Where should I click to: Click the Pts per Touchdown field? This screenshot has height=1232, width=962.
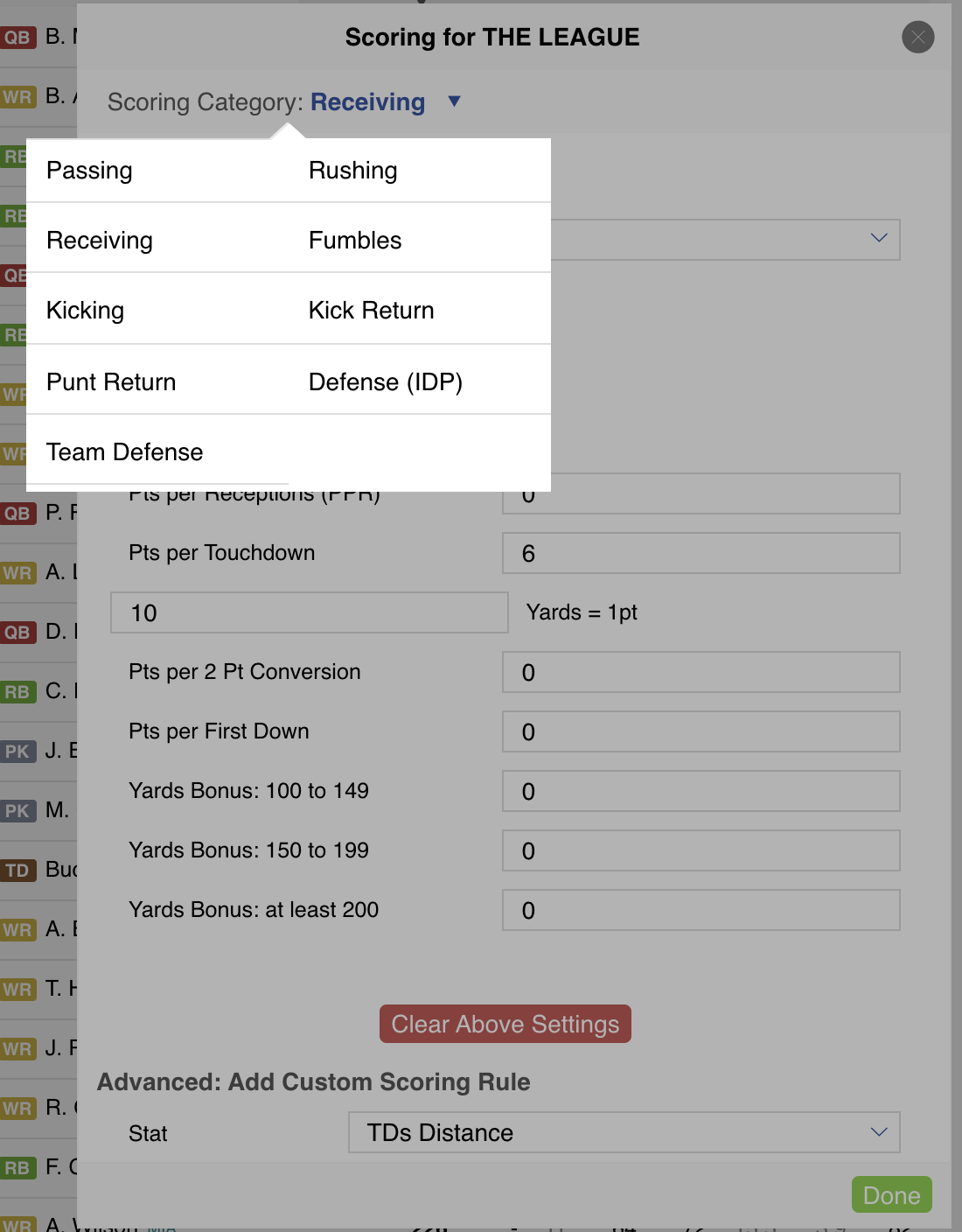tap(701, 554)
